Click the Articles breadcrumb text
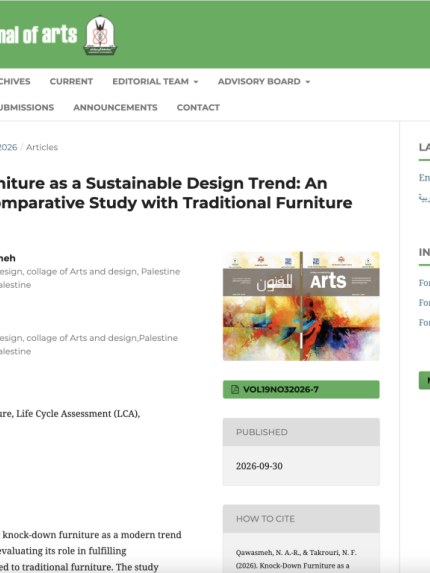Viewport: 430px width, 573px height. click(x=42, y=147)
